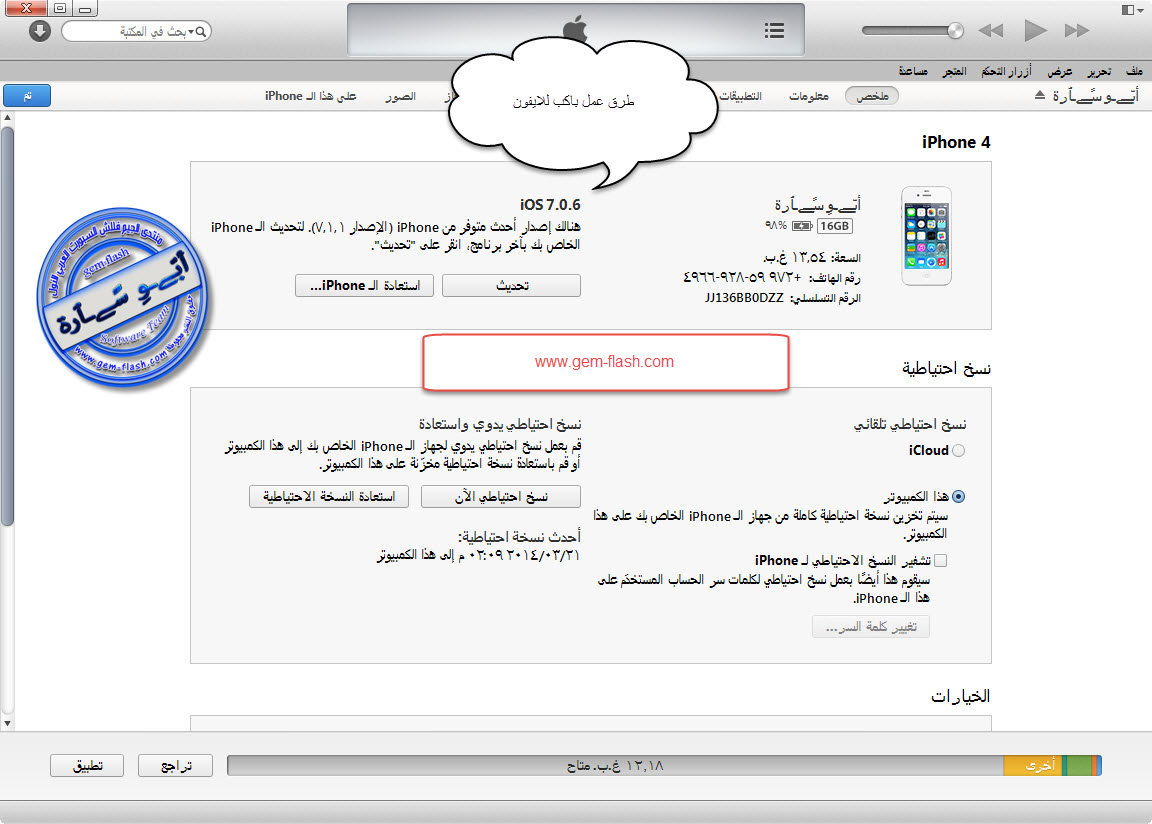Click نسخ احتياطي الآن button
Screen dimensions: 1152x824
[x=501, y=497]
